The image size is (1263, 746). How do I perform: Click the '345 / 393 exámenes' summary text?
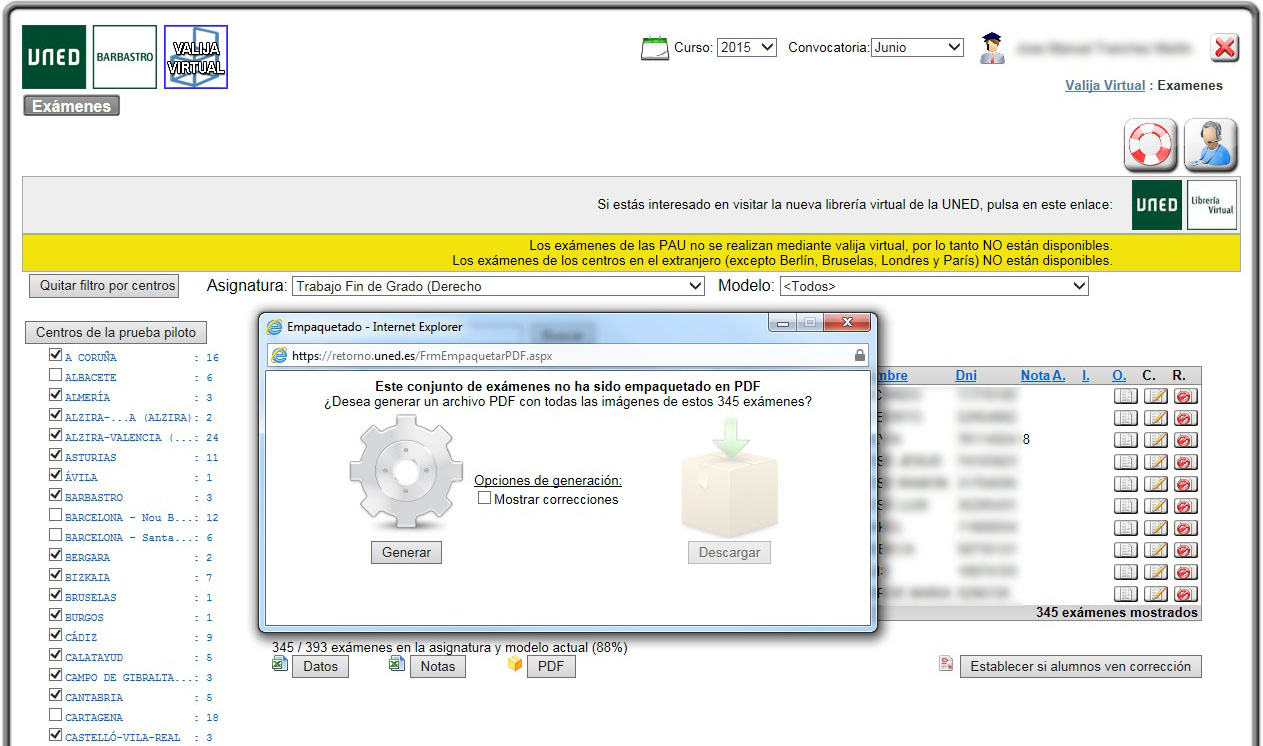click(x=450, y=647)
